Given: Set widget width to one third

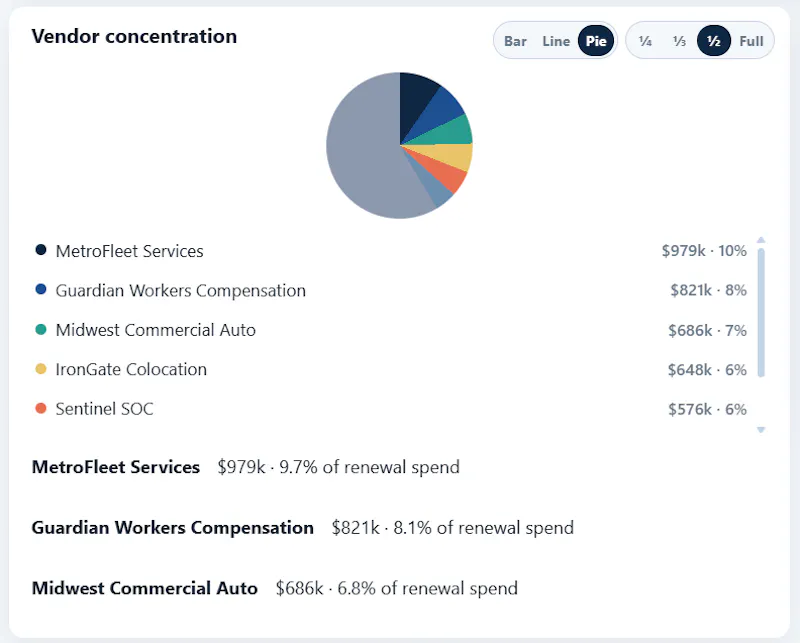Looking at the screenshot, I should click(x=679, y=41).
